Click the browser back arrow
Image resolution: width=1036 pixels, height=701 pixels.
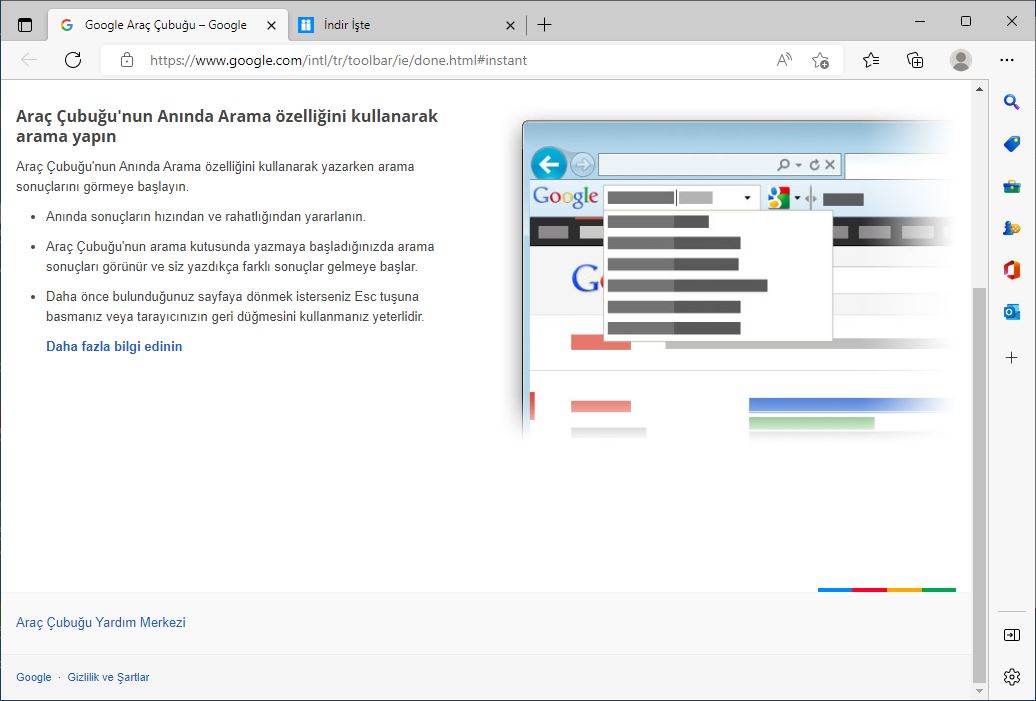(28, 60)
